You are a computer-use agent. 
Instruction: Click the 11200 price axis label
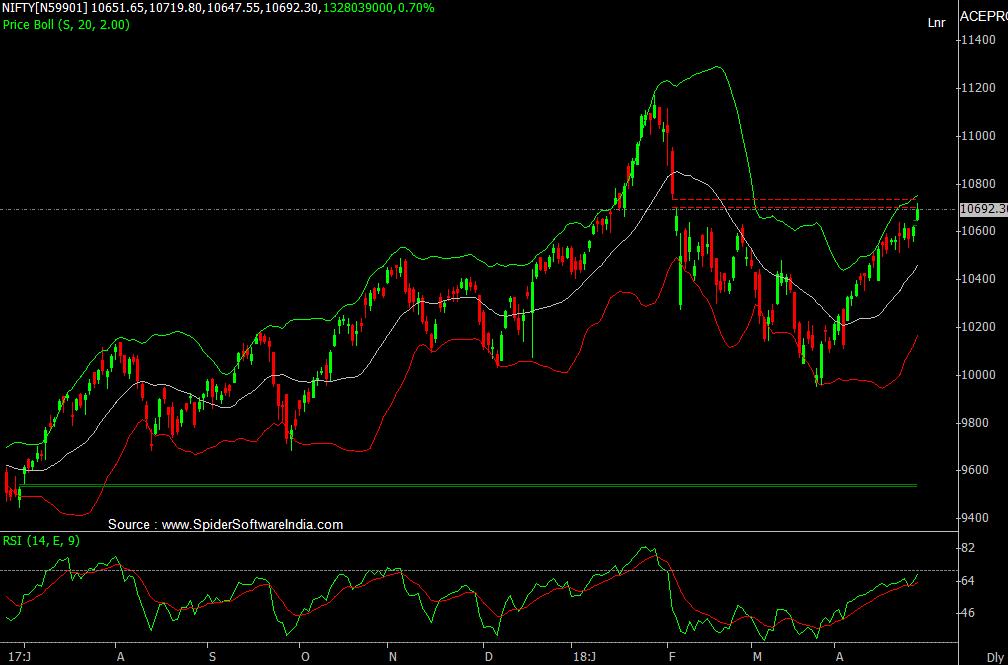[x=977, y=88]
